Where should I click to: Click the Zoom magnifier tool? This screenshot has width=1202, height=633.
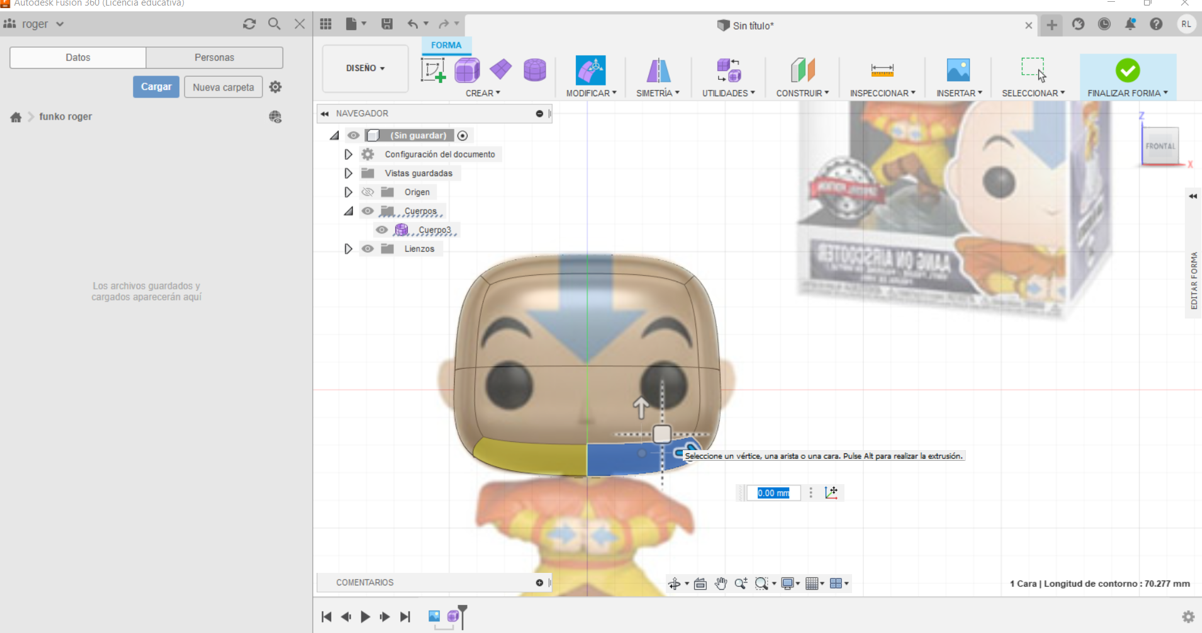(741, 583)
